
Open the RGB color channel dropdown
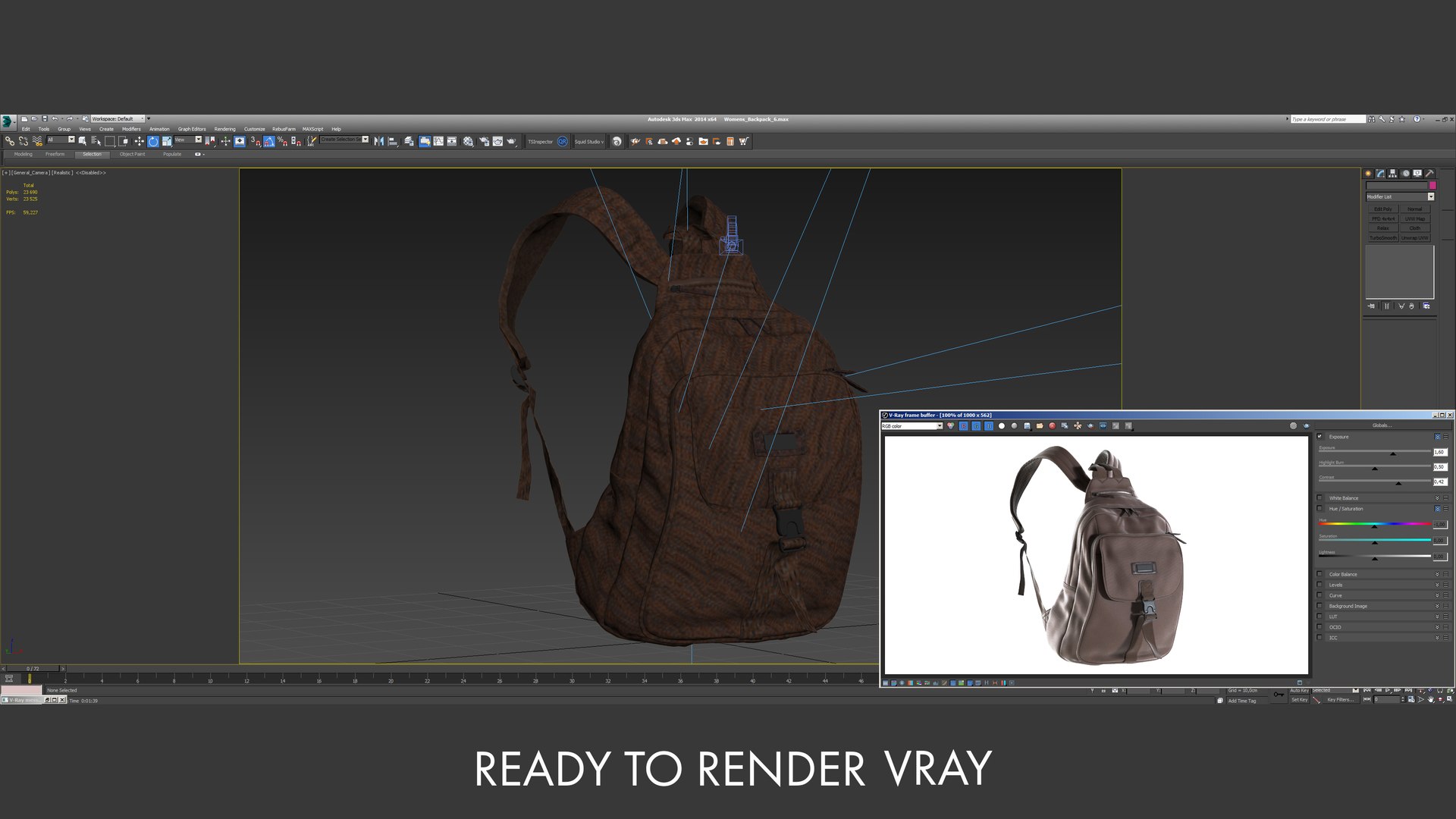[912, 426]
